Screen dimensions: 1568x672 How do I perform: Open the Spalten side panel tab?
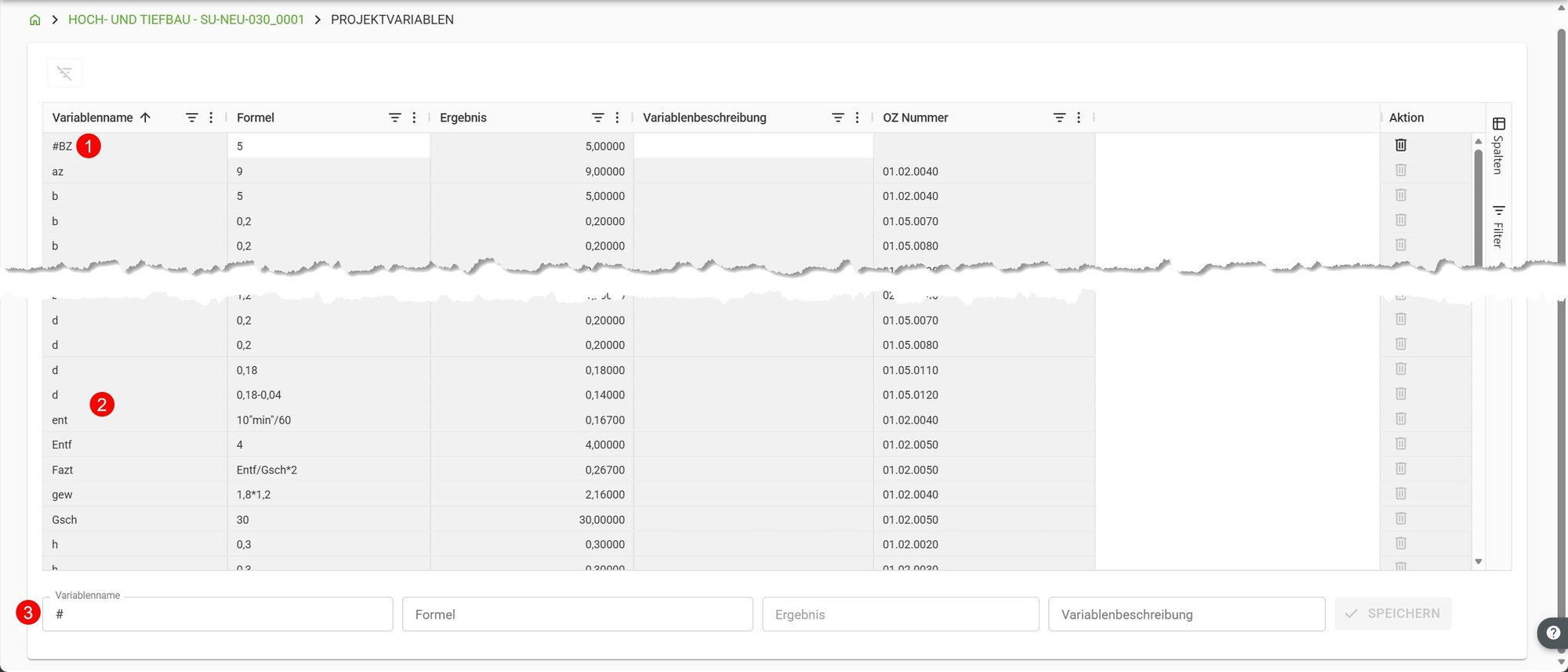(x=1498, y=146)
